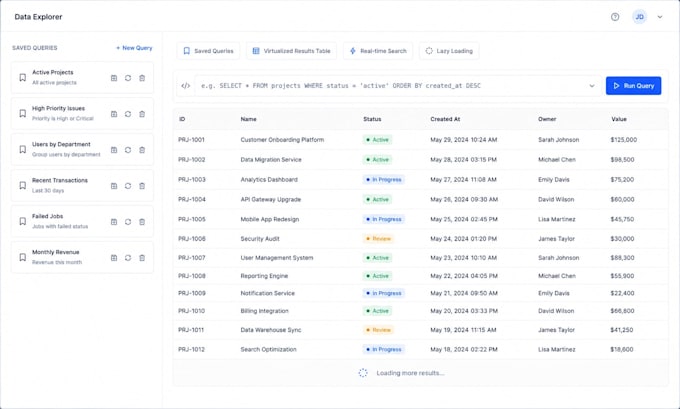Click Lisa Martinez owner in PRJ-1012 row
This screenshot has width=680, height=409.
557,350
